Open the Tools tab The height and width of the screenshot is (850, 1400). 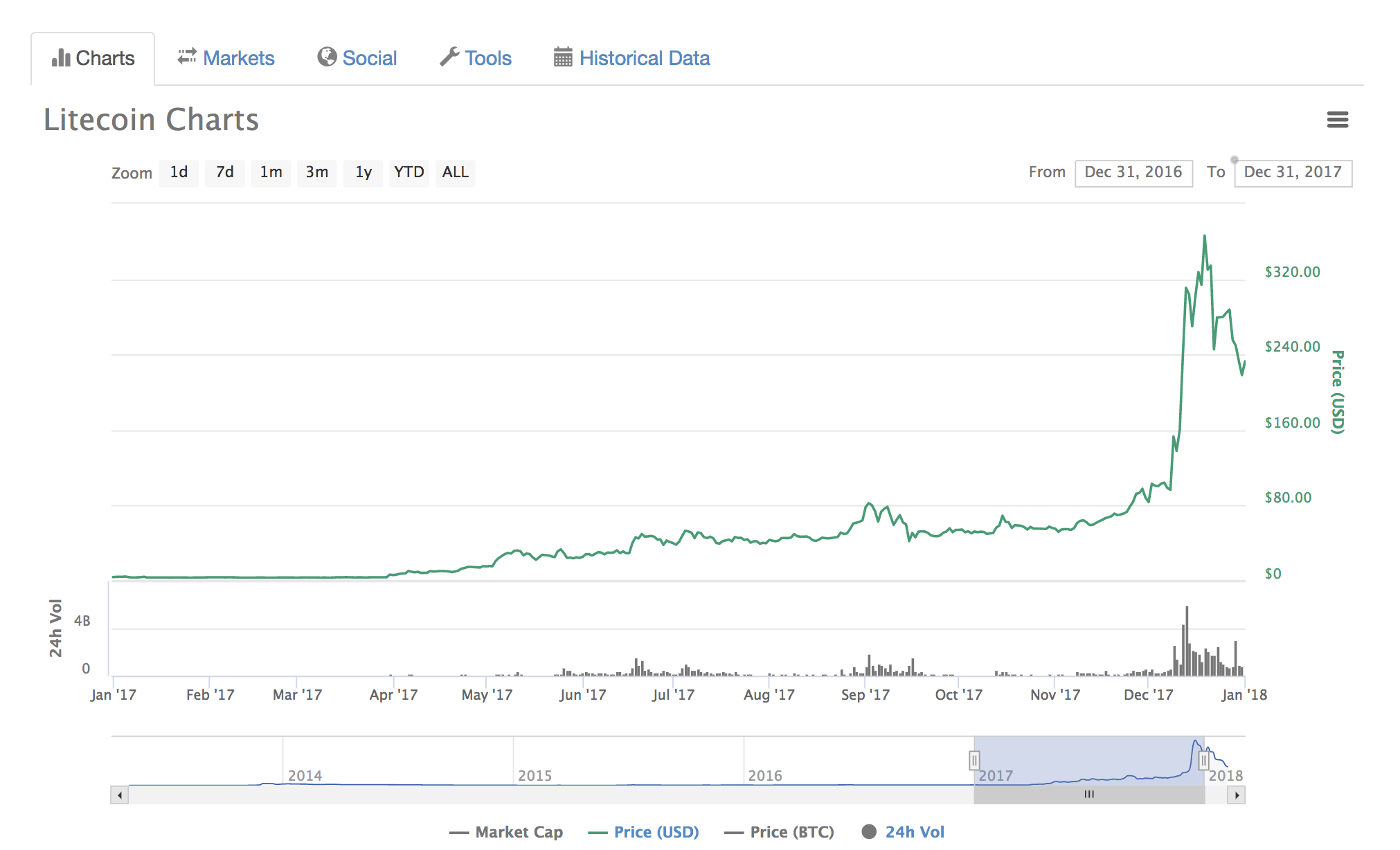click(476, 58)
